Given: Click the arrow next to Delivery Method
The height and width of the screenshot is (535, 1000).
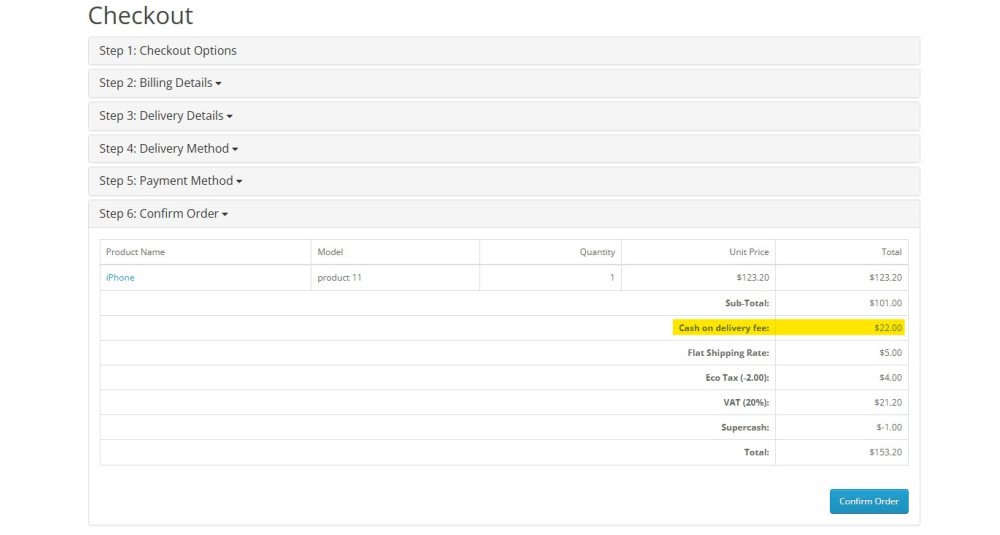Looking at the screenshot, I should coord(235,150).
